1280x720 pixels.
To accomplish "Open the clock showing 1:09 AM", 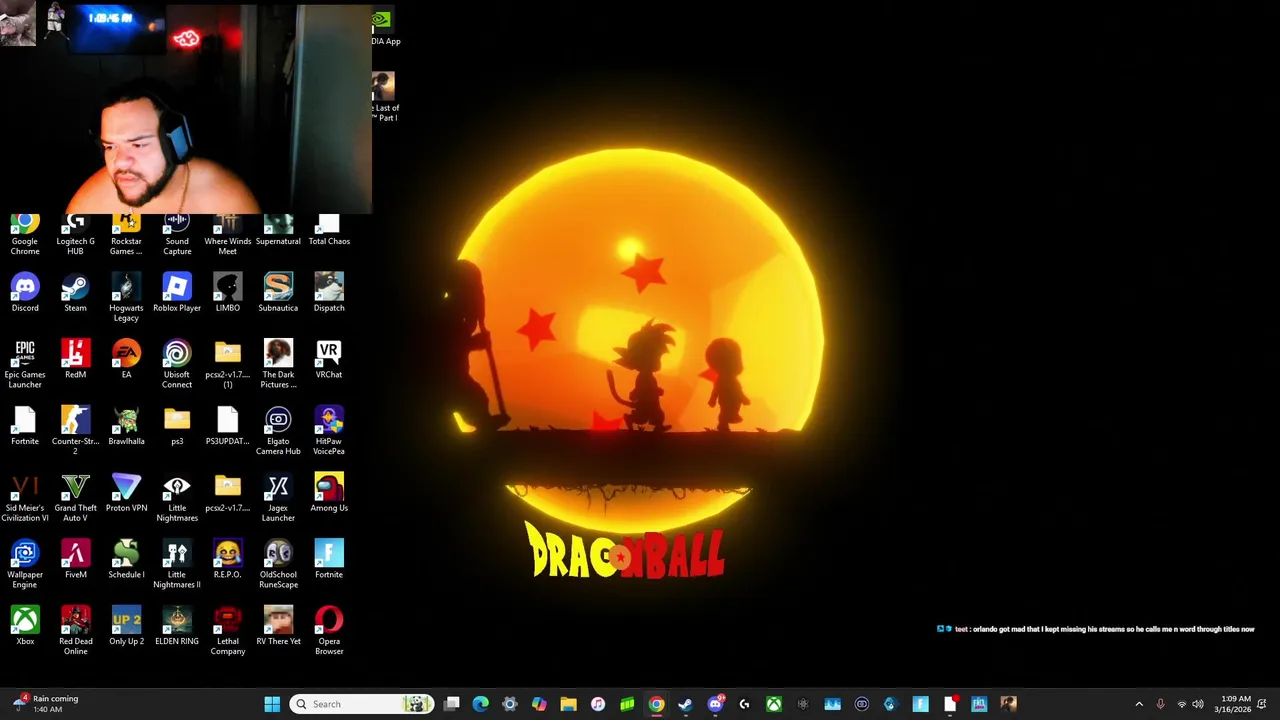I will (1233, 704).
